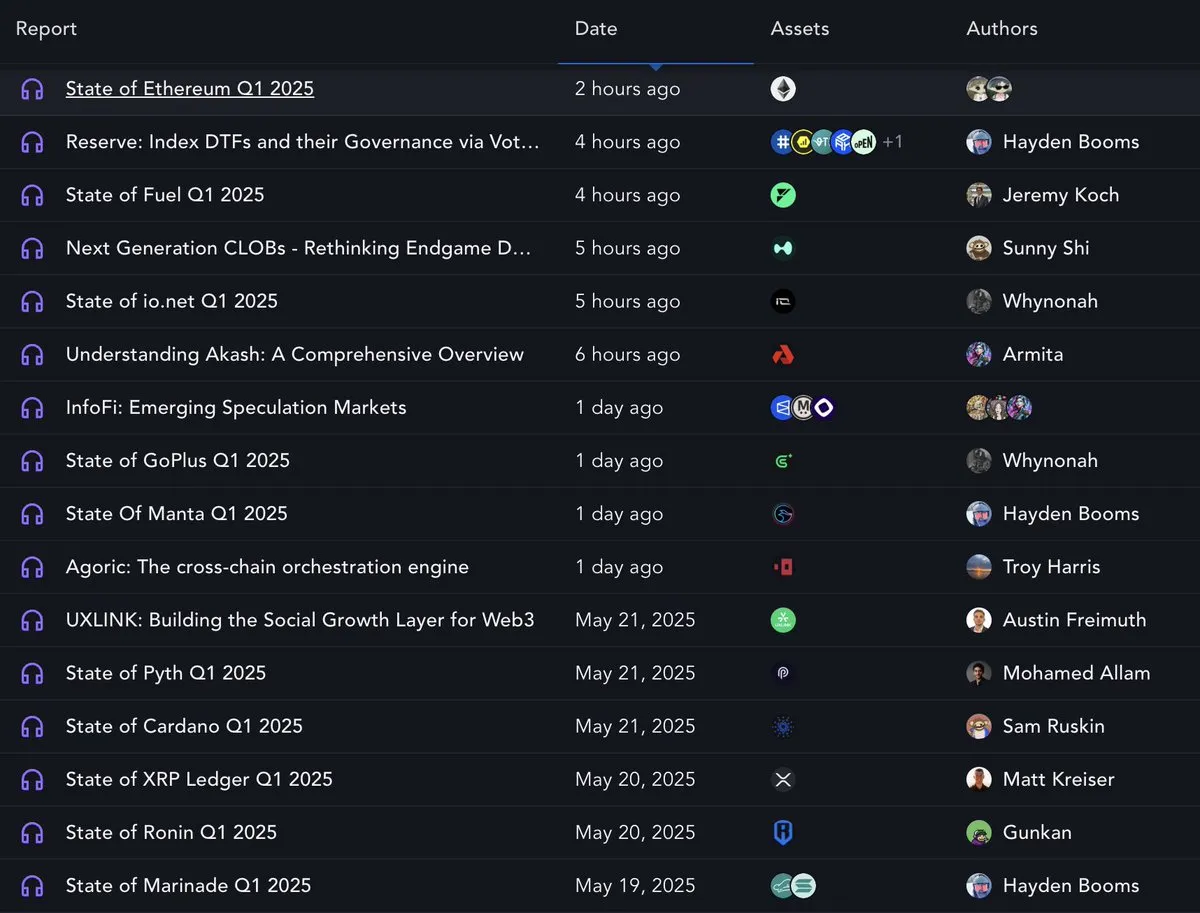The image size is (1200, 913).
Task: Open State of io.net Q1 2025 report
Action: tap(172, 301)
